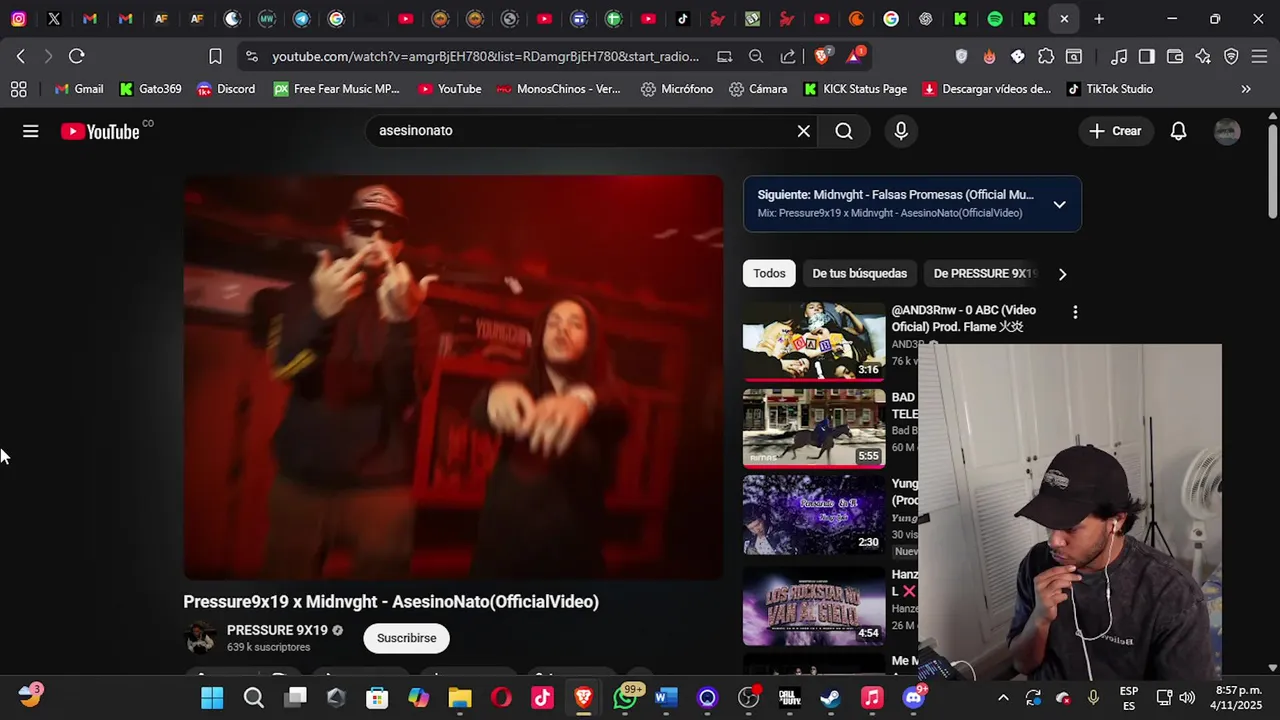
Task: Show more bookmarks with double chevron
Action: 1245,89
